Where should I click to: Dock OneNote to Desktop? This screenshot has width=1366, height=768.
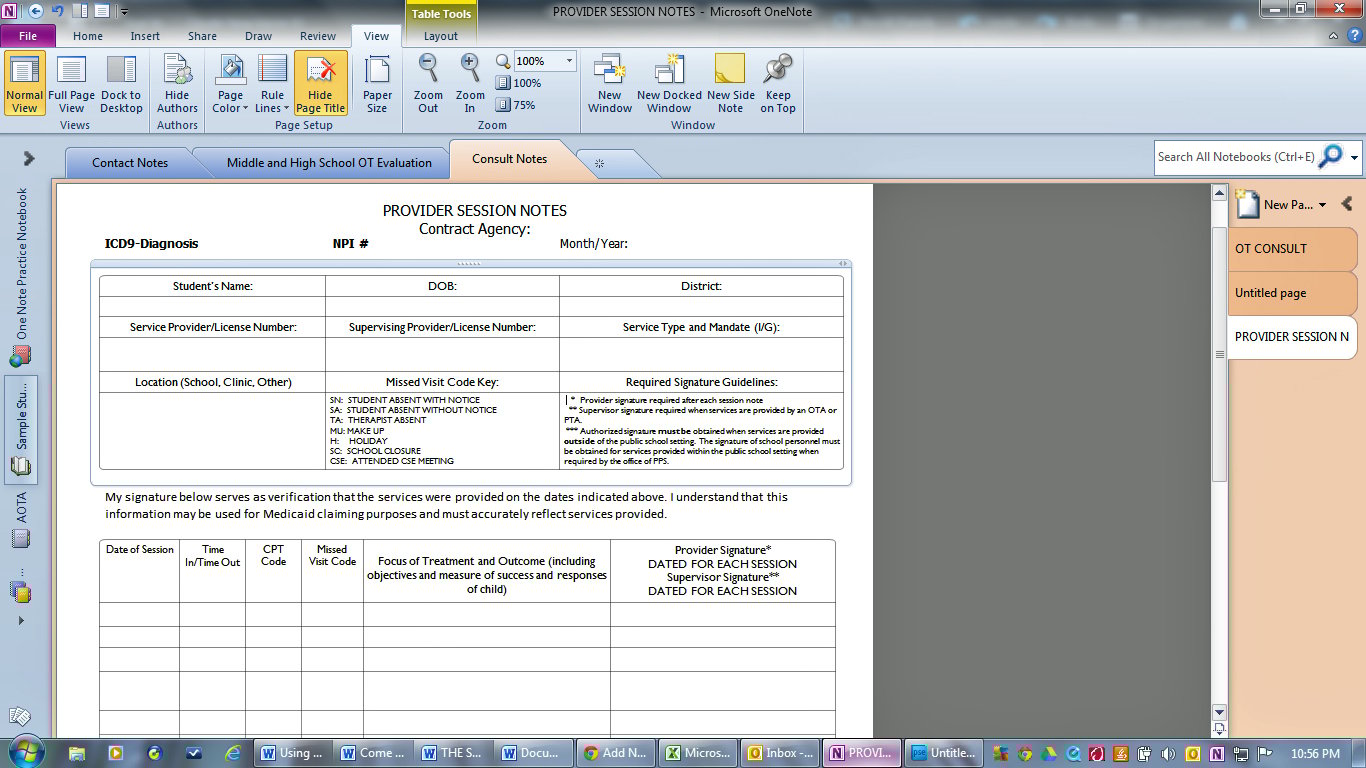tap(121, 84)
